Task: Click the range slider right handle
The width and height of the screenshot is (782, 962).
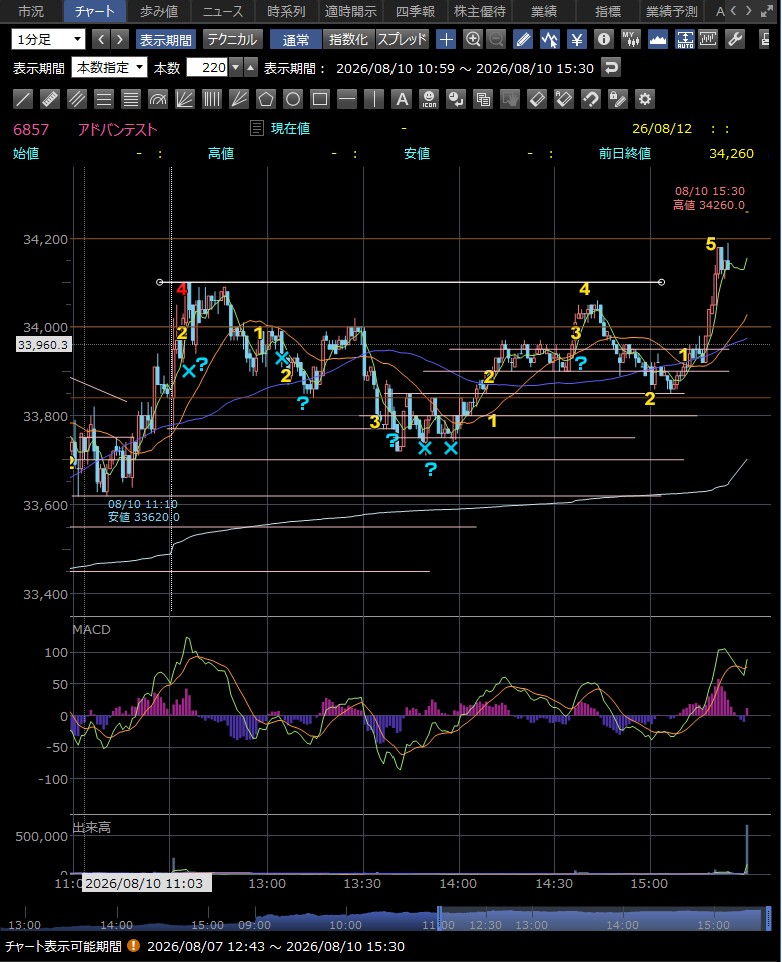Action: point(768,918)
